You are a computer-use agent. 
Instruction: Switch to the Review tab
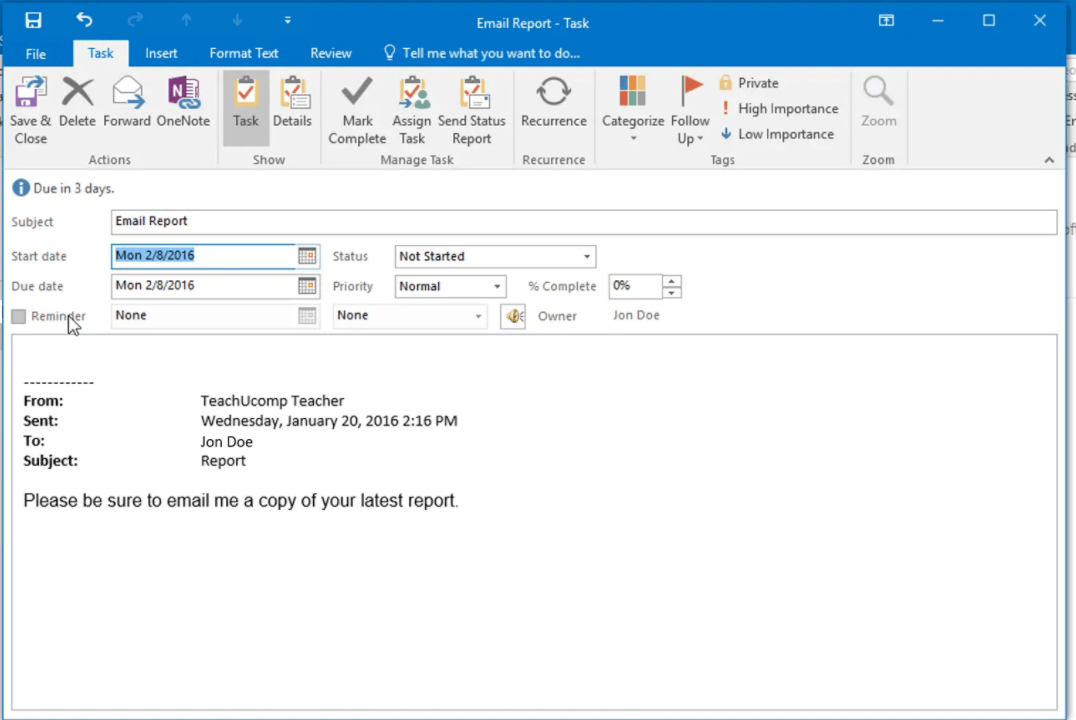(331, 53)
